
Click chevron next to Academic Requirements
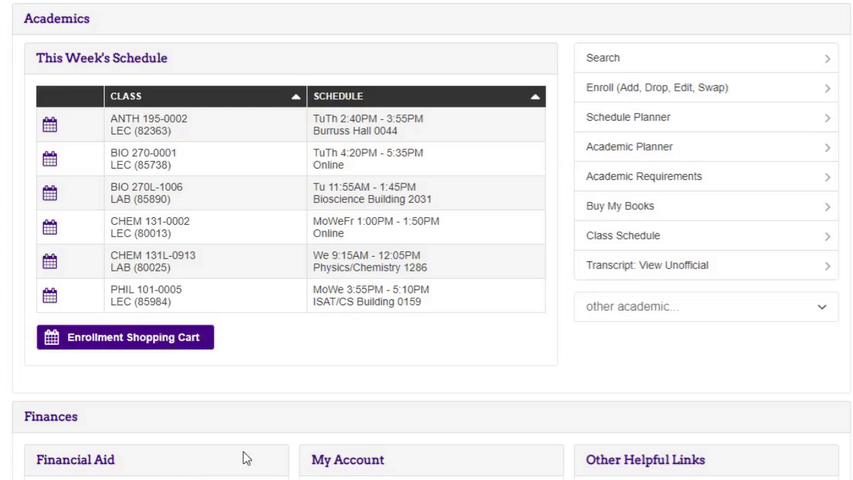pos(827,177)
